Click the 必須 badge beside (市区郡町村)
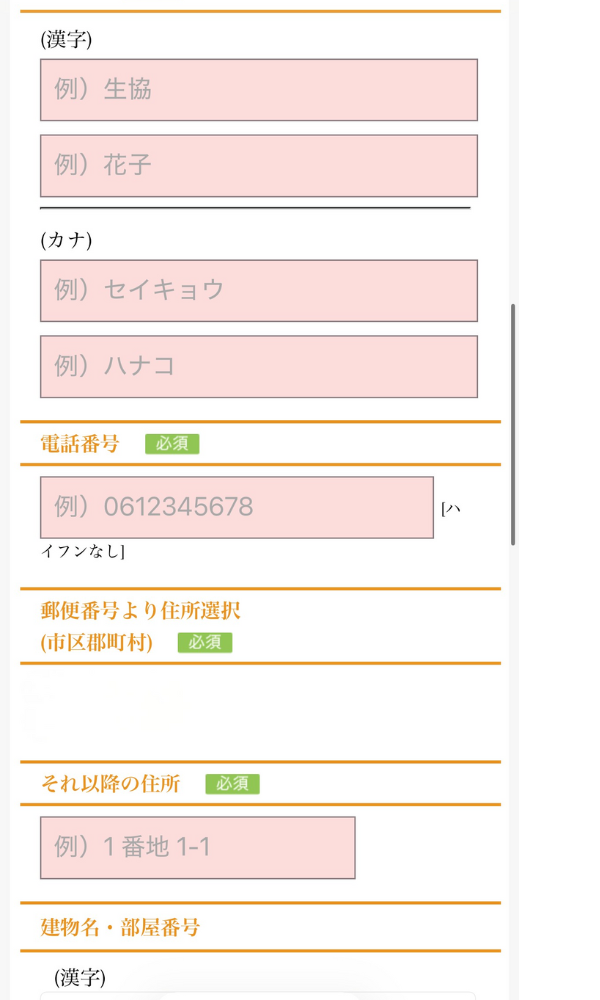This screenshot has width=600, height=1000. pos(205,643)
